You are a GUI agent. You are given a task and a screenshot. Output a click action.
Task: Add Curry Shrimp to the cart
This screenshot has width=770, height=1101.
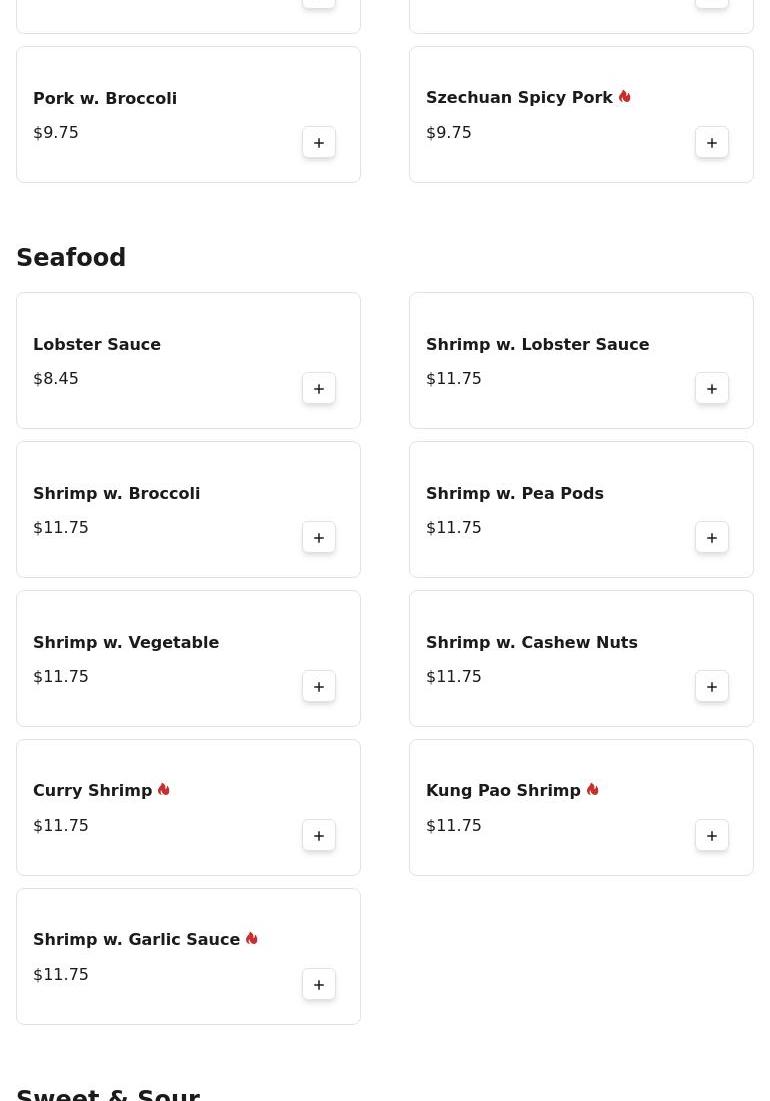point(319,835)
